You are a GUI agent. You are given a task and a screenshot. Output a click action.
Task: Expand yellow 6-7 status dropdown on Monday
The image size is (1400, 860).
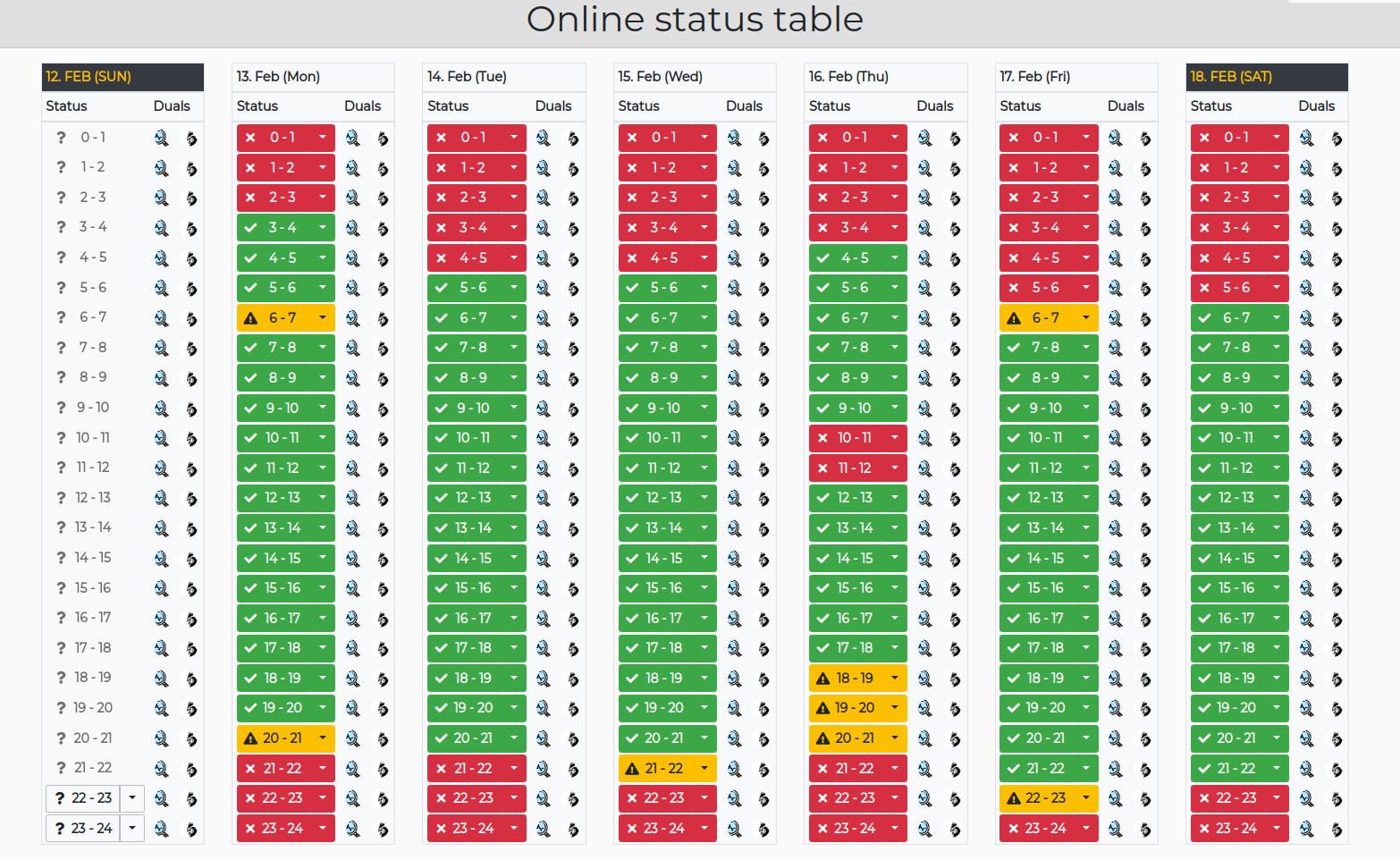[323, 318]
